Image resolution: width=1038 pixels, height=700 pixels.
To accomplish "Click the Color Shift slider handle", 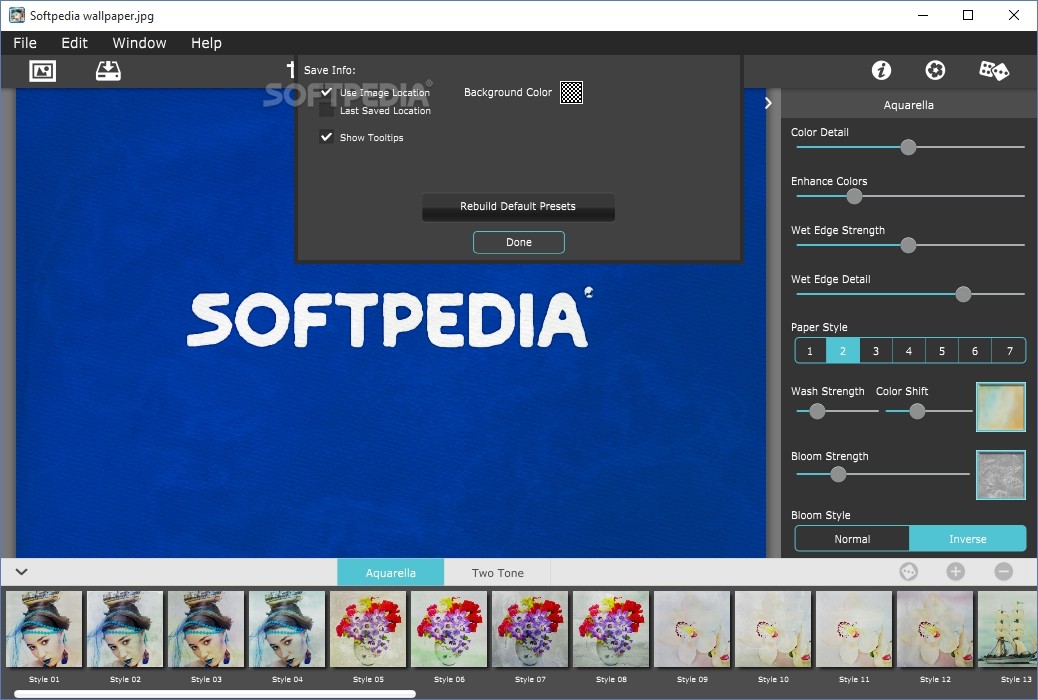I will pyautogui.click(x=917, y=411).
